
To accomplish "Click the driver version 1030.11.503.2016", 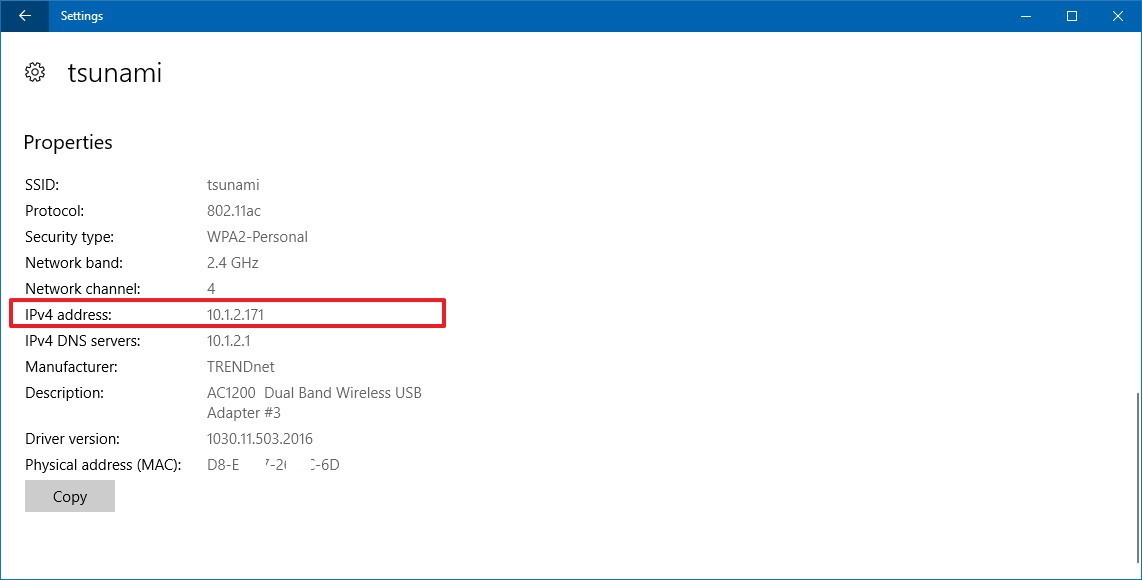I will 260,439.
